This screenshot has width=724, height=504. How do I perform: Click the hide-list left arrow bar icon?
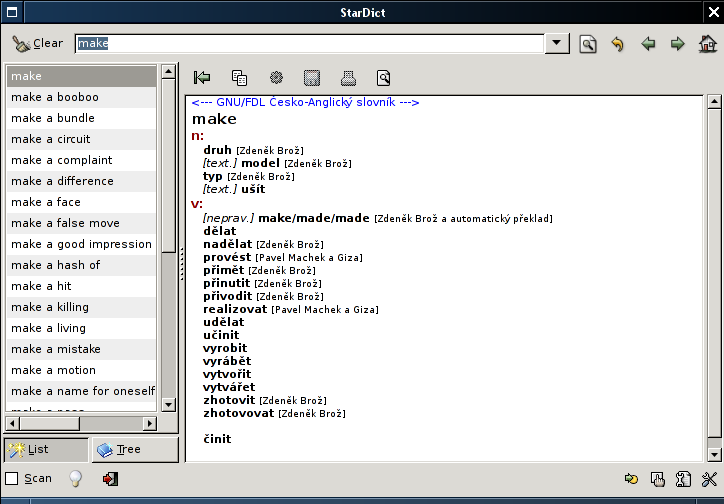click(202, 78)
